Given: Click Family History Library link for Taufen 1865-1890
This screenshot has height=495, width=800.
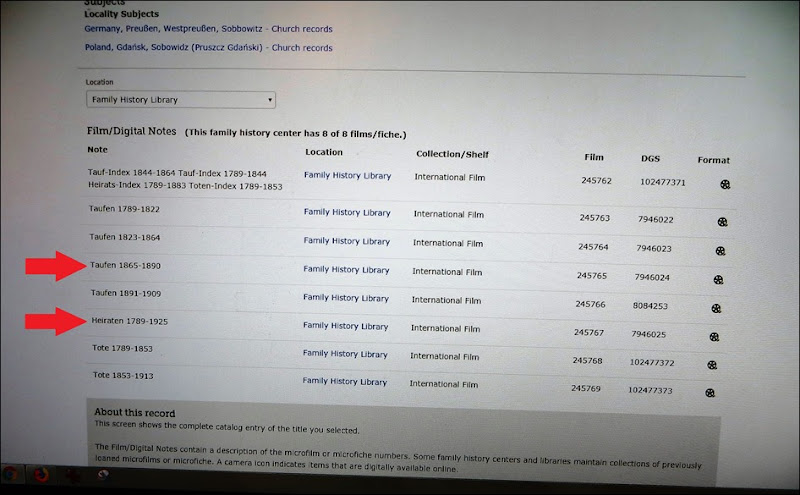Looking at the screenshot, I should pyautogui.click(x=346, y=269).
